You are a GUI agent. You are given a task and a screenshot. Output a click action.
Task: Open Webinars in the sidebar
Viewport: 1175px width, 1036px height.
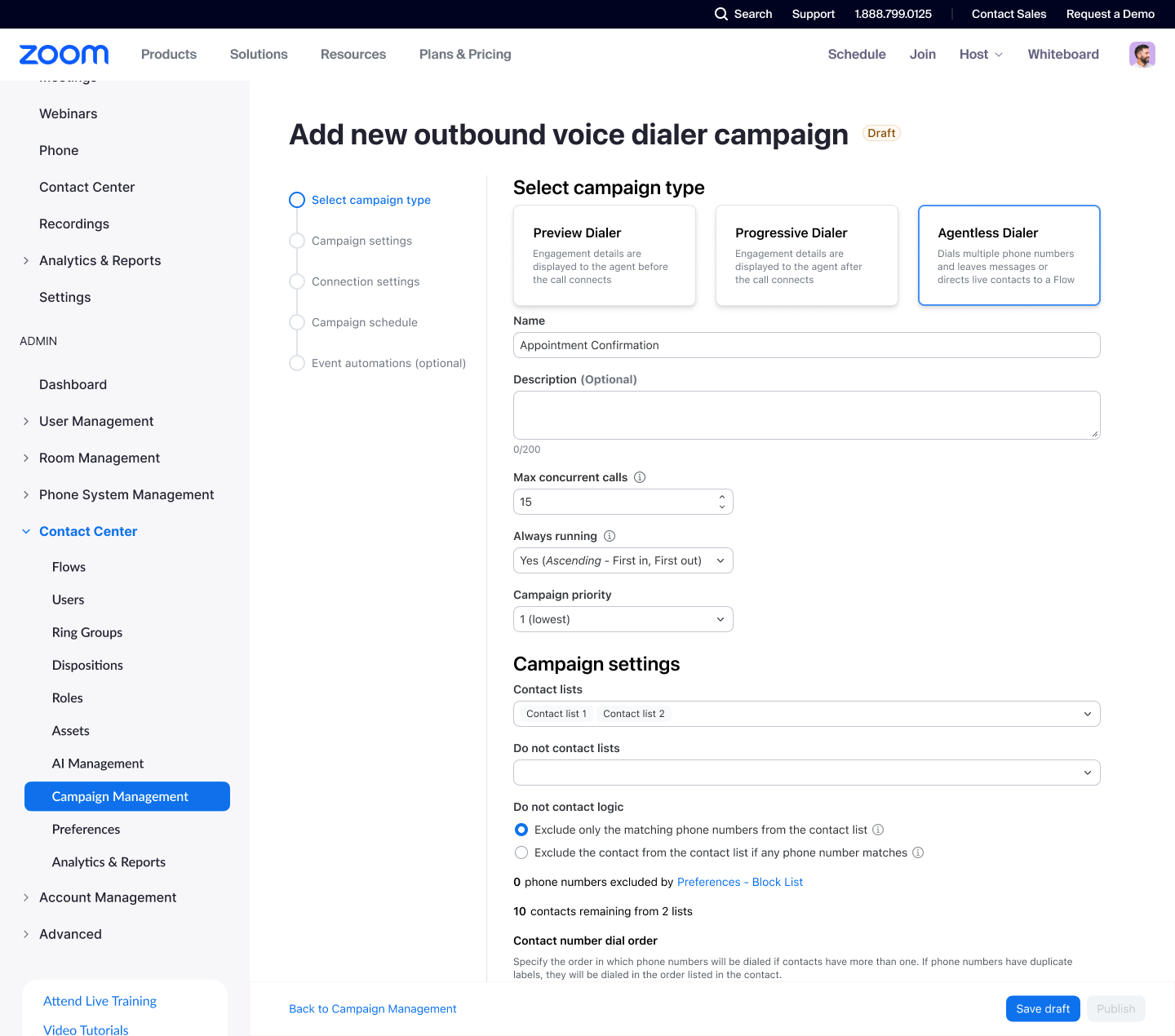[69, 113]
